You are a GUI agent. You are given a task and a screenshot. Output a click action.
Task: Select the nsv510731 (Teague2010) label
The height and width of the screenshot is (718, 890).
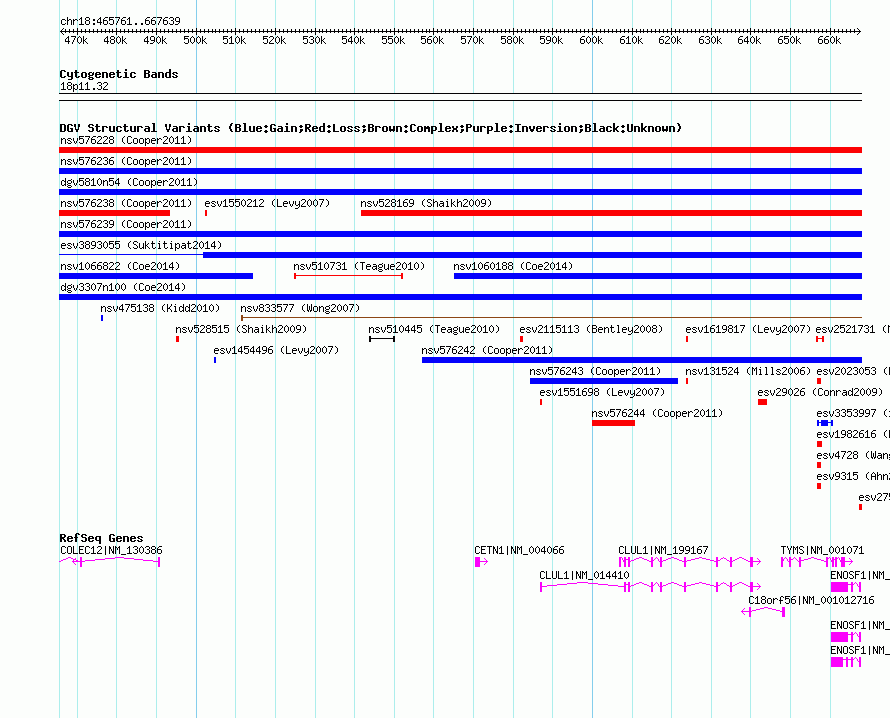click(x=359, y=266)
